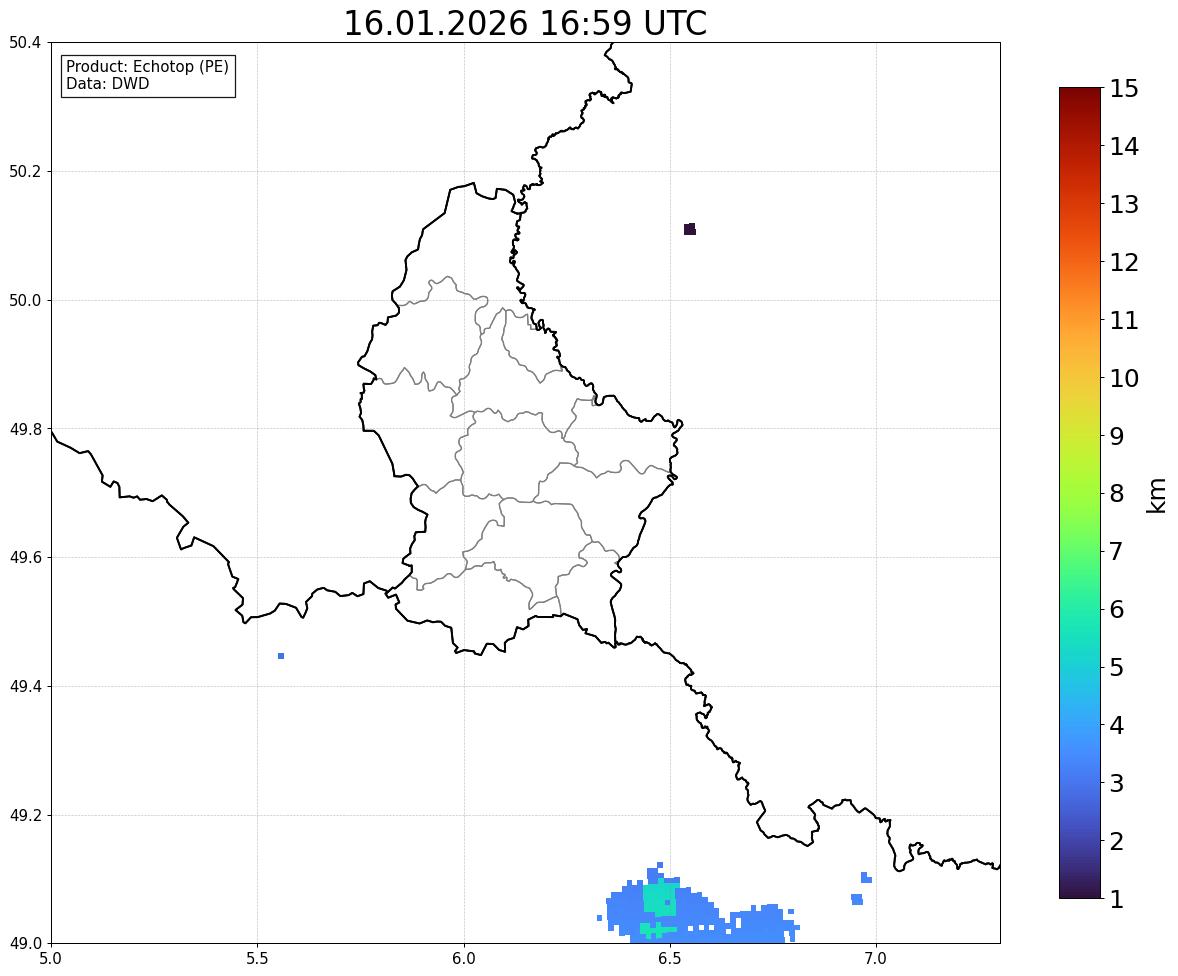Click the latitude label 49.6
Screen dimensions: 1178x976
[x=24, y=557]
